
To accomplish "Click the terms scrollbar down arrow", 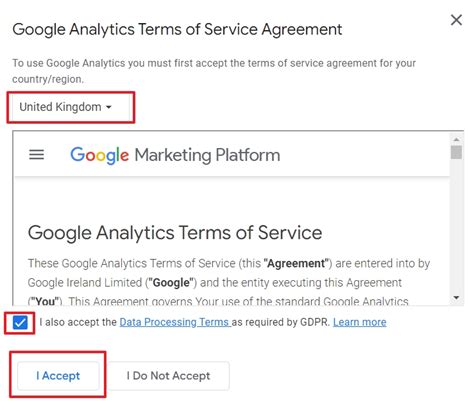I will coord(456,298).
